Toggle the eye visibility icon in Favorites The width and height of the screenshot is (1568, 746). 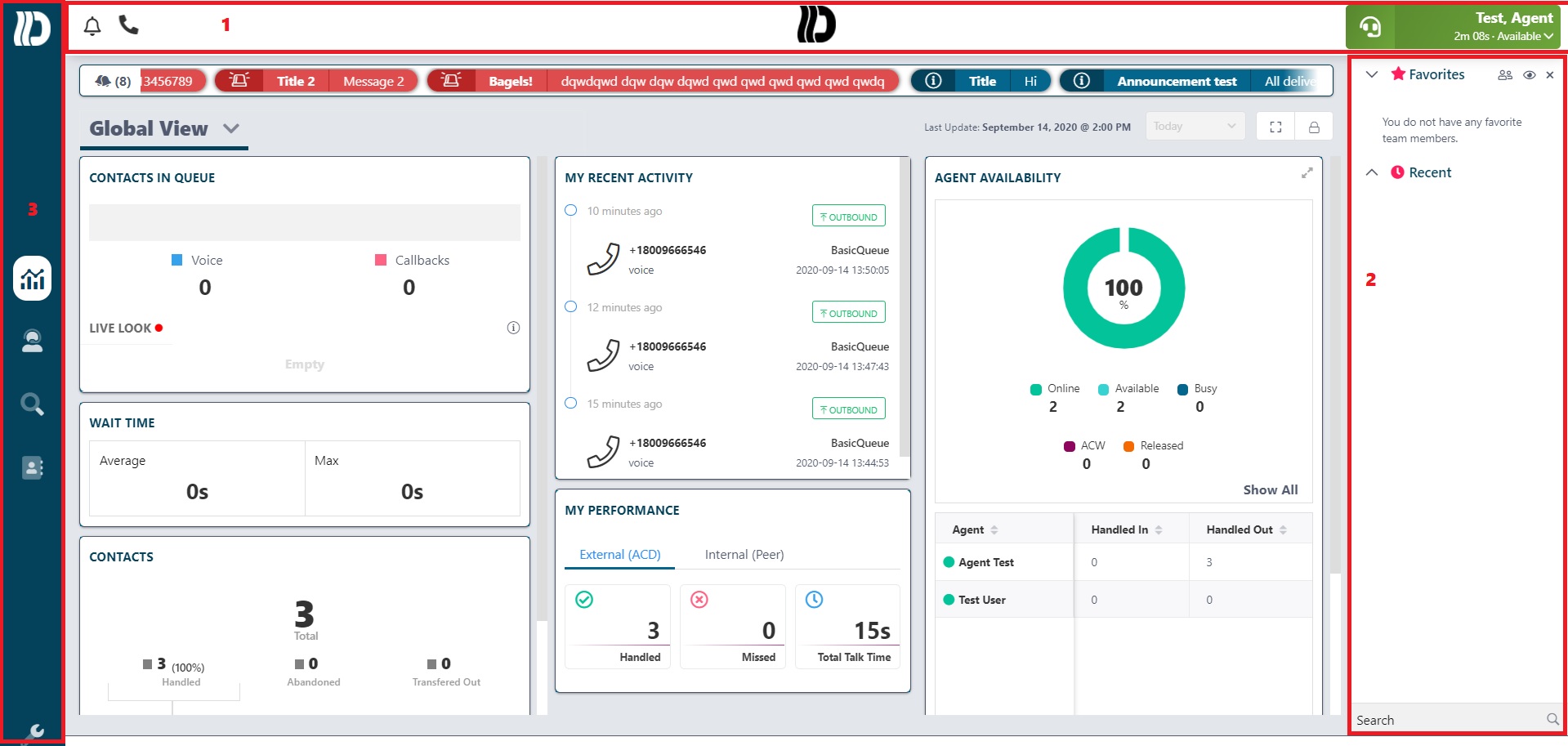(1529, 75)
